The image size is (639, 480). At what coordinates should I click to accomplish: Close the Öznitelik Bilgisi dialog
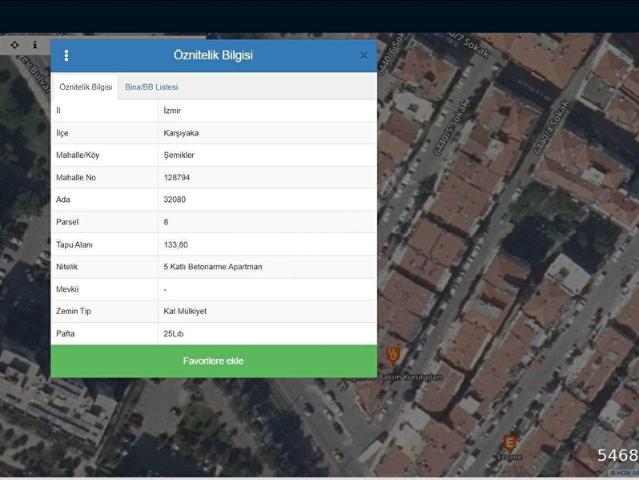364,56
